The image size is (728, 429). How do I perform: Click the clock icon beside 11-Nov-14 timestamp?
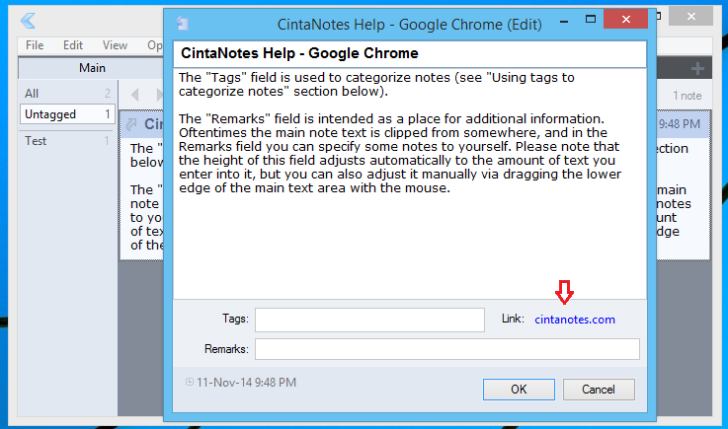[190, 382]
